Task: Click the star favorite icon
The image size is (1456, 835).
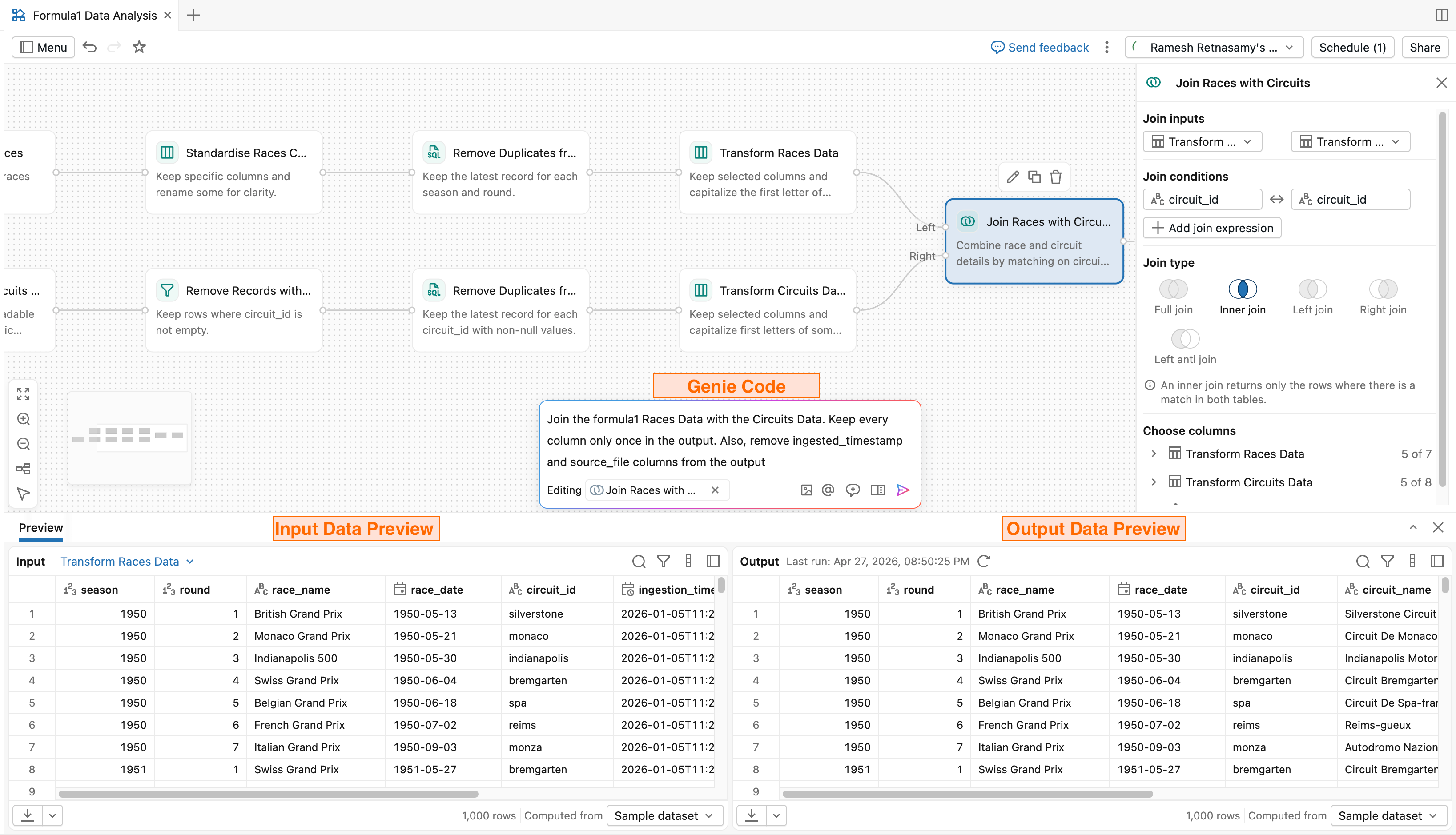Action: pyautogui.click(x=139, y=47)
